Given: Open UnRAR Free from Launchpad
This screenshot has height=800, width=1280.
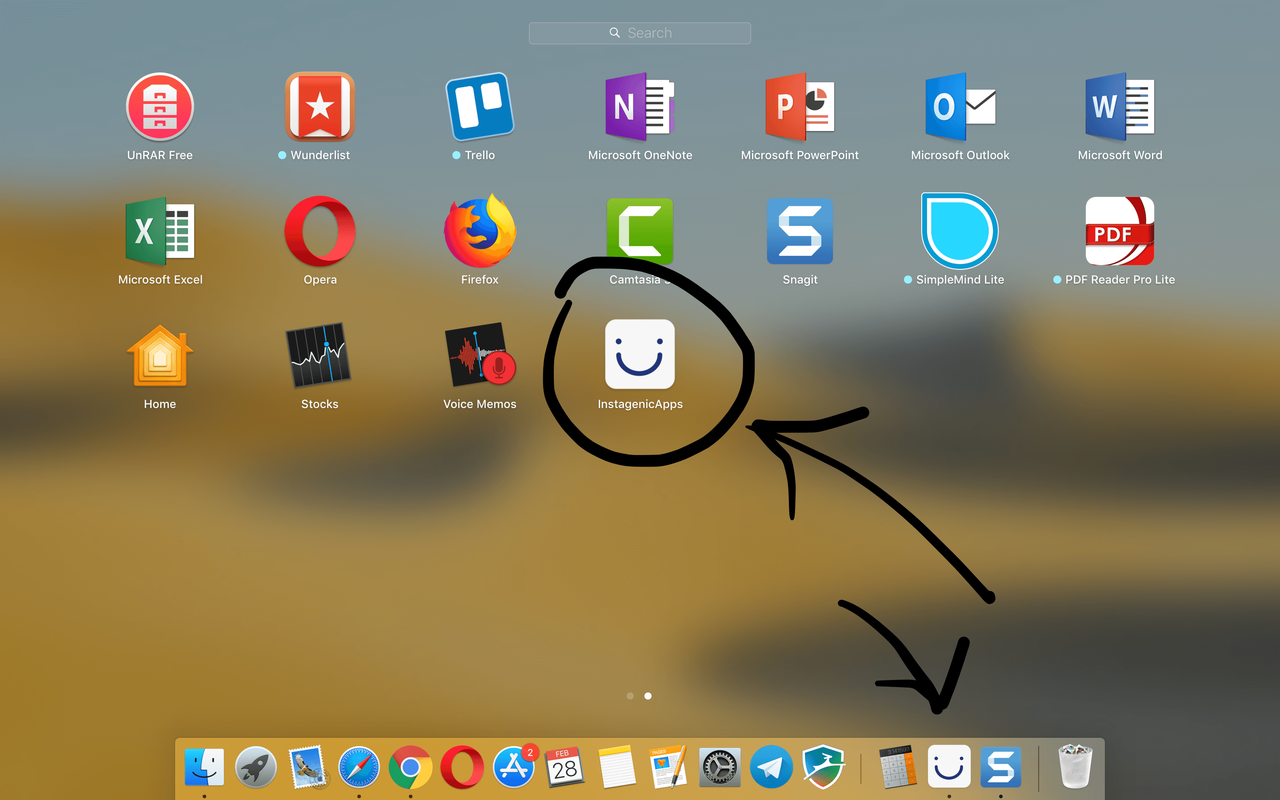Looking at the screenshot, I should pyautogui.click(x=160, y=106).
